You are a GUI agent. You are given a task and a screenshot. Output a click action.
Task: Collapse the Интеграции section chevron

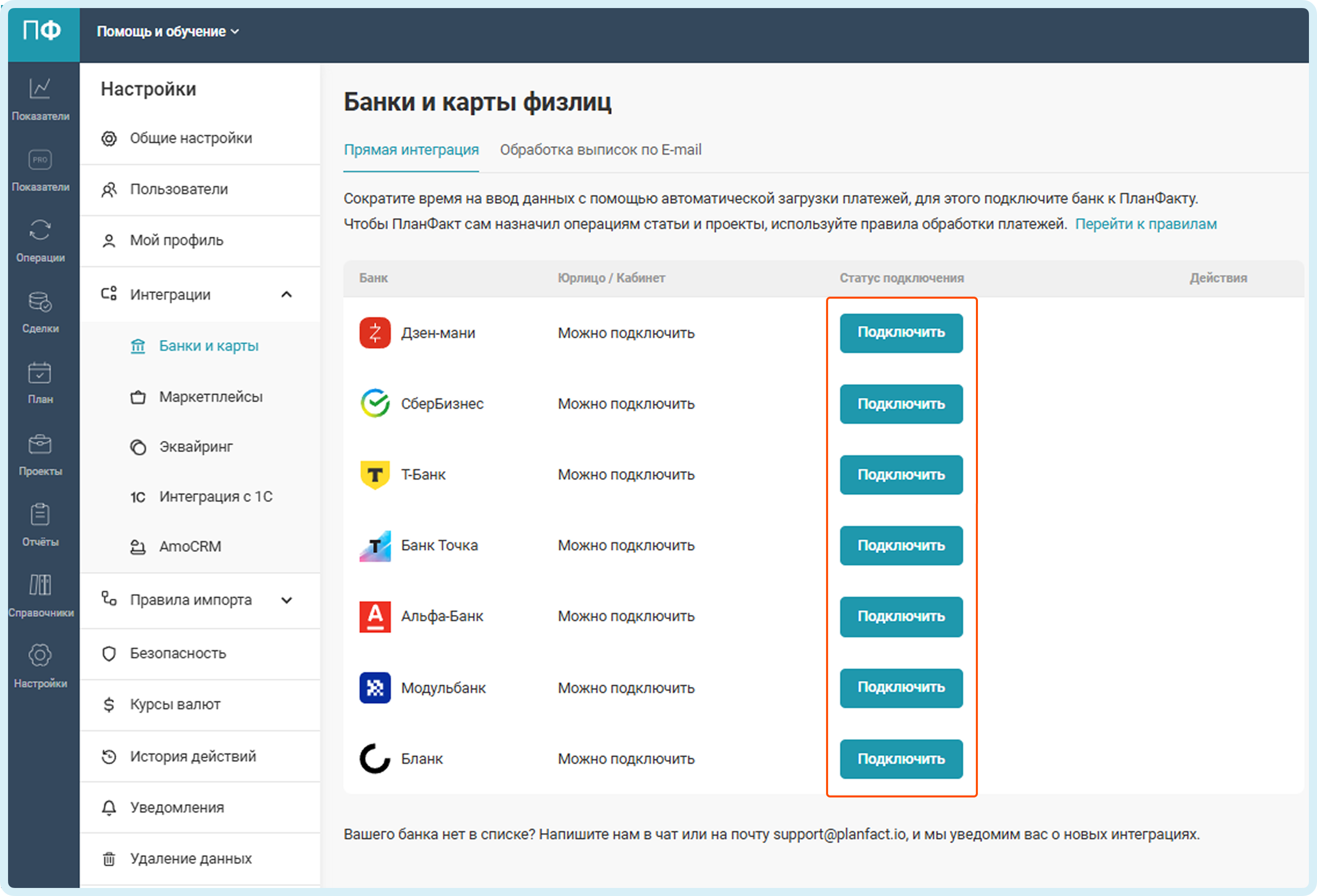tap(287, 295)
